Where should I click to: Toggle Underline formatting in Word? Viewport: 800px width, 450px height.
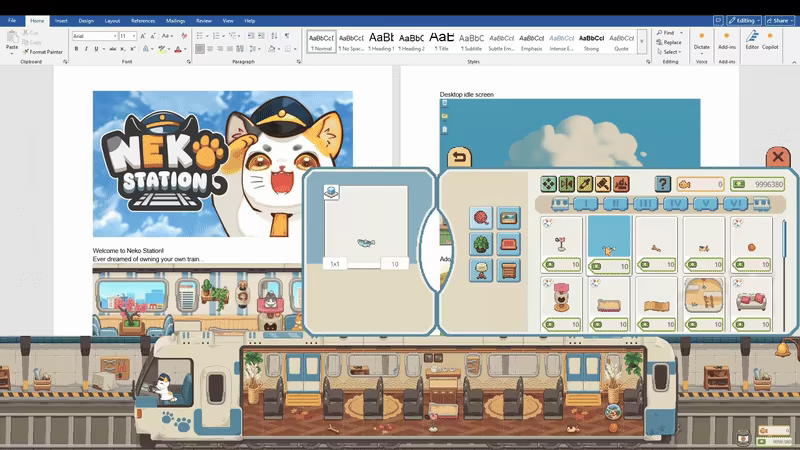click(x=95, y=49)
